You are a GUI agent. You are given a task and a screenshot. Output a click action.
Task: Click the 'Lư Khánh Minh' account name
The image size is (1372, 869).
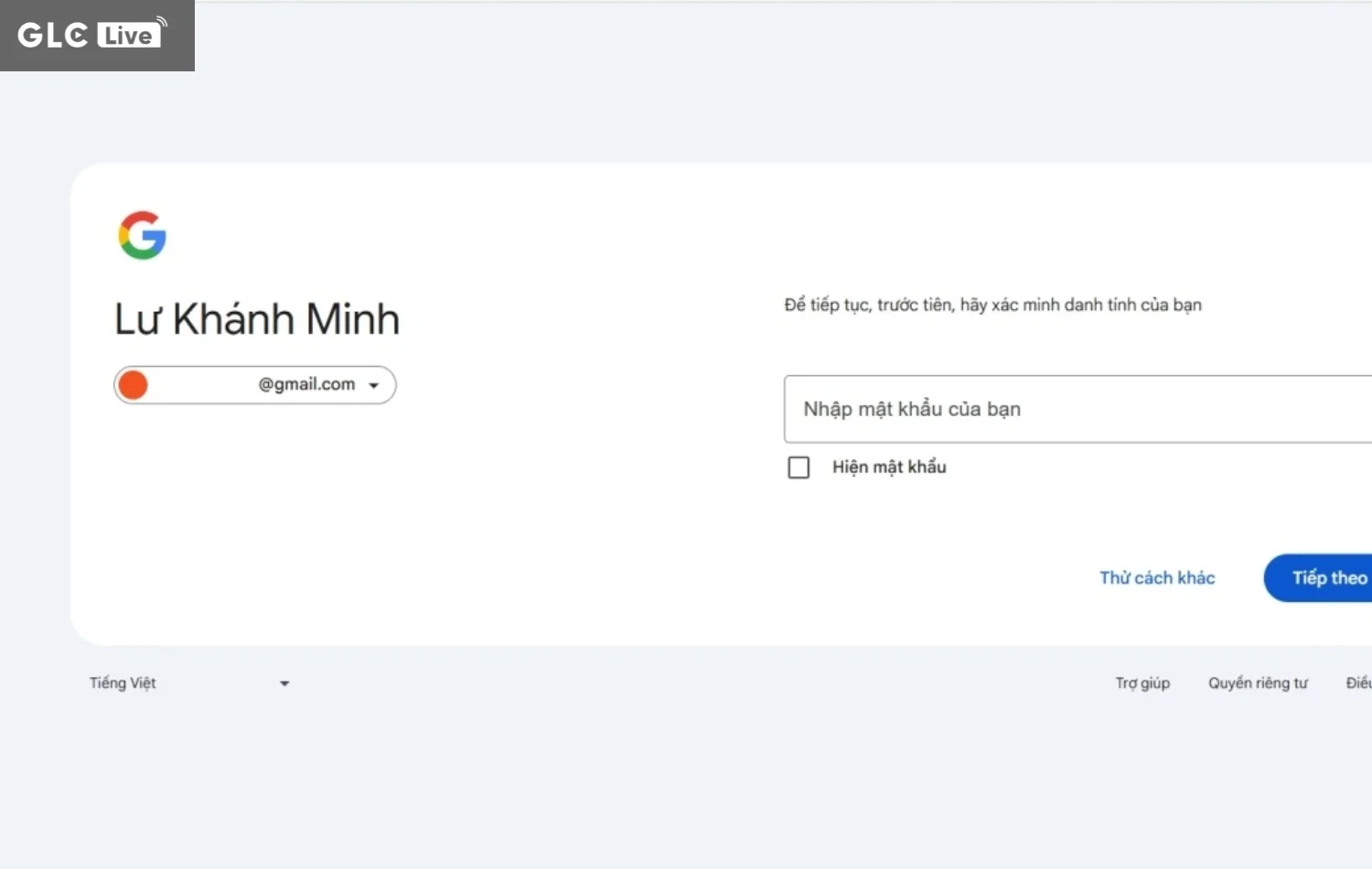point(257,319)
